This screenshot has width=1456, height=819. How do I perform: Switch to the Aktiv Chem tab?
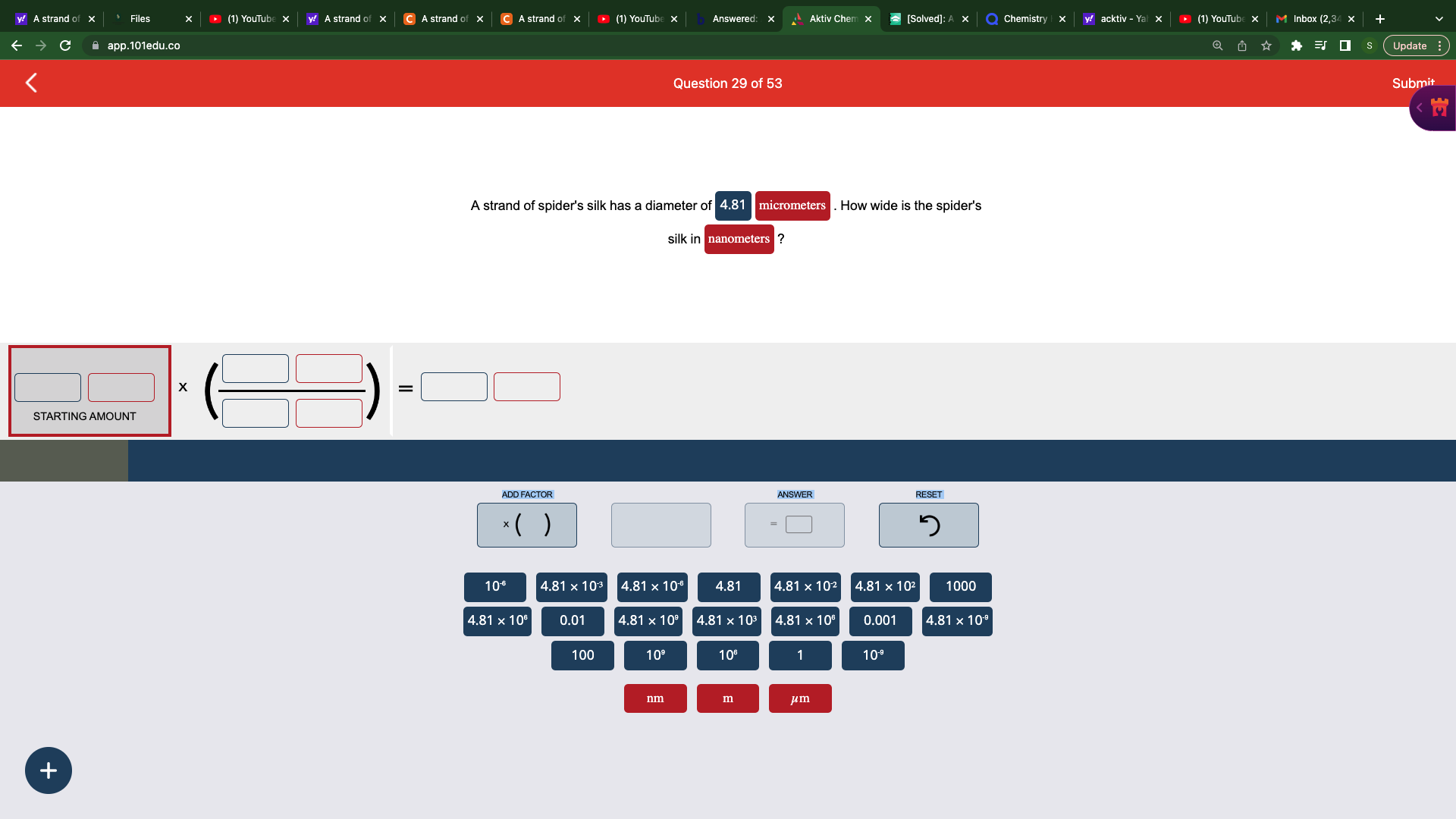(831, 19)
